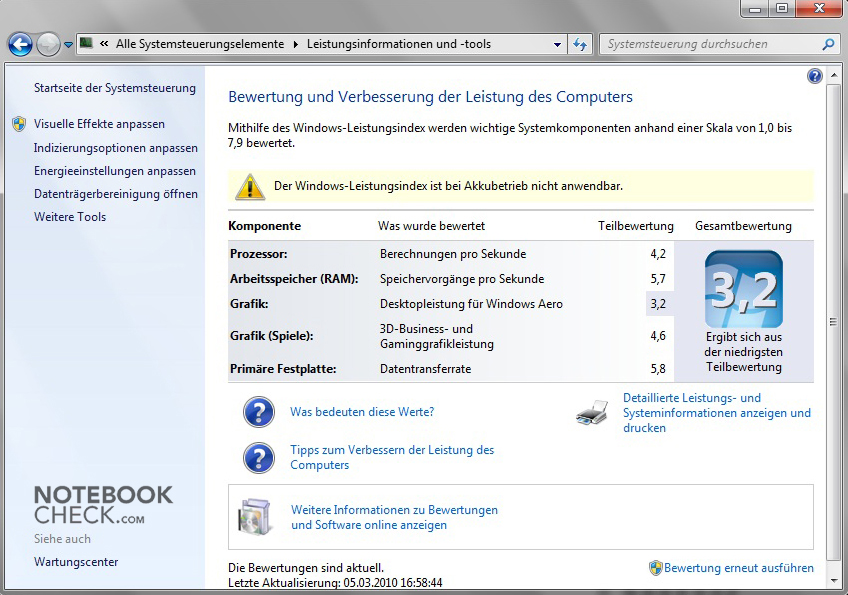Click the Grafik (Spiele) subscore '4,6'
Screen dimensions: 848x595
pos(658,336)
